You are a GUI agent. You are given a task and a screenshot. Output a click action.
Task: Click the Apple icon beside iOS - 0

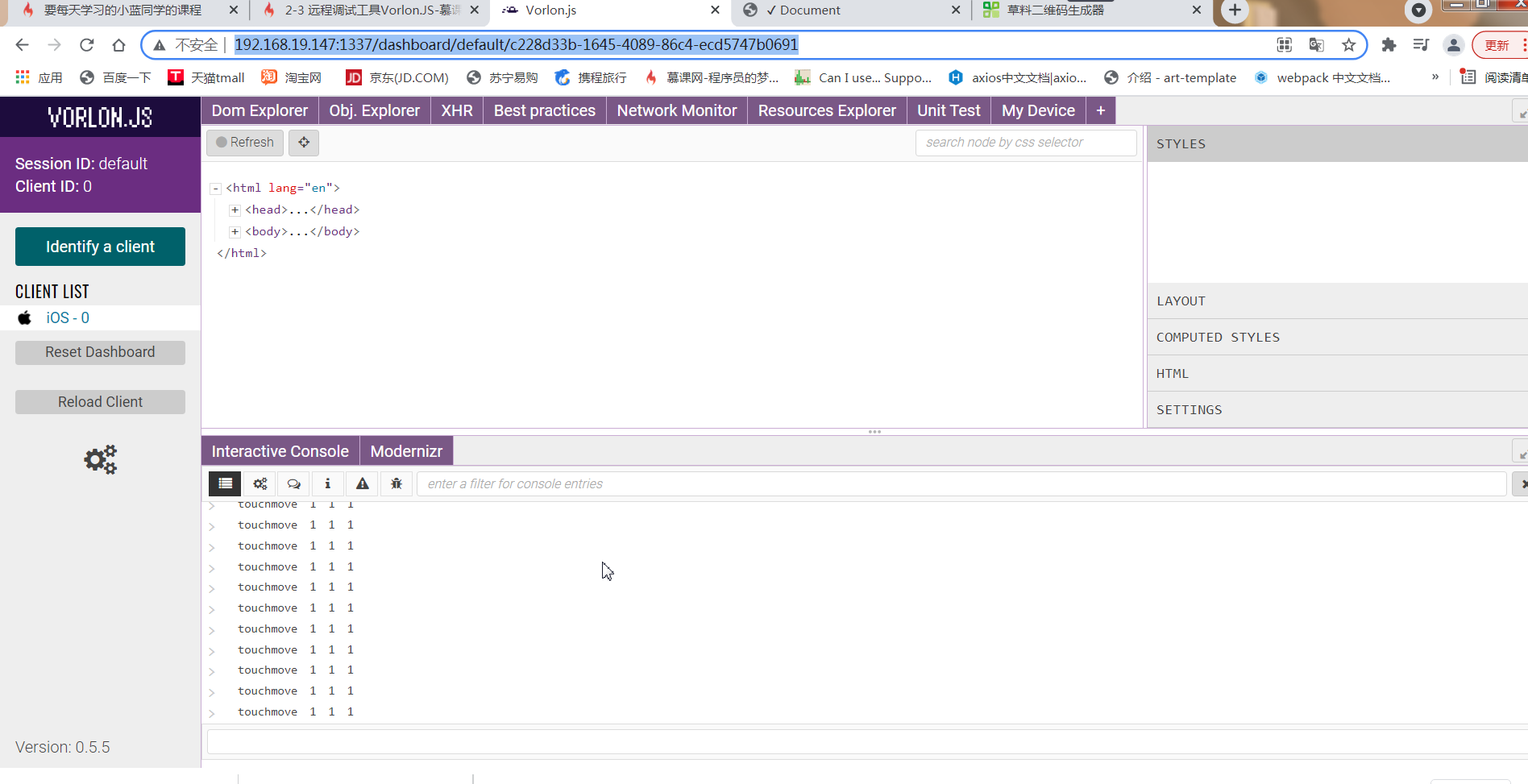[x=25, y=317]
